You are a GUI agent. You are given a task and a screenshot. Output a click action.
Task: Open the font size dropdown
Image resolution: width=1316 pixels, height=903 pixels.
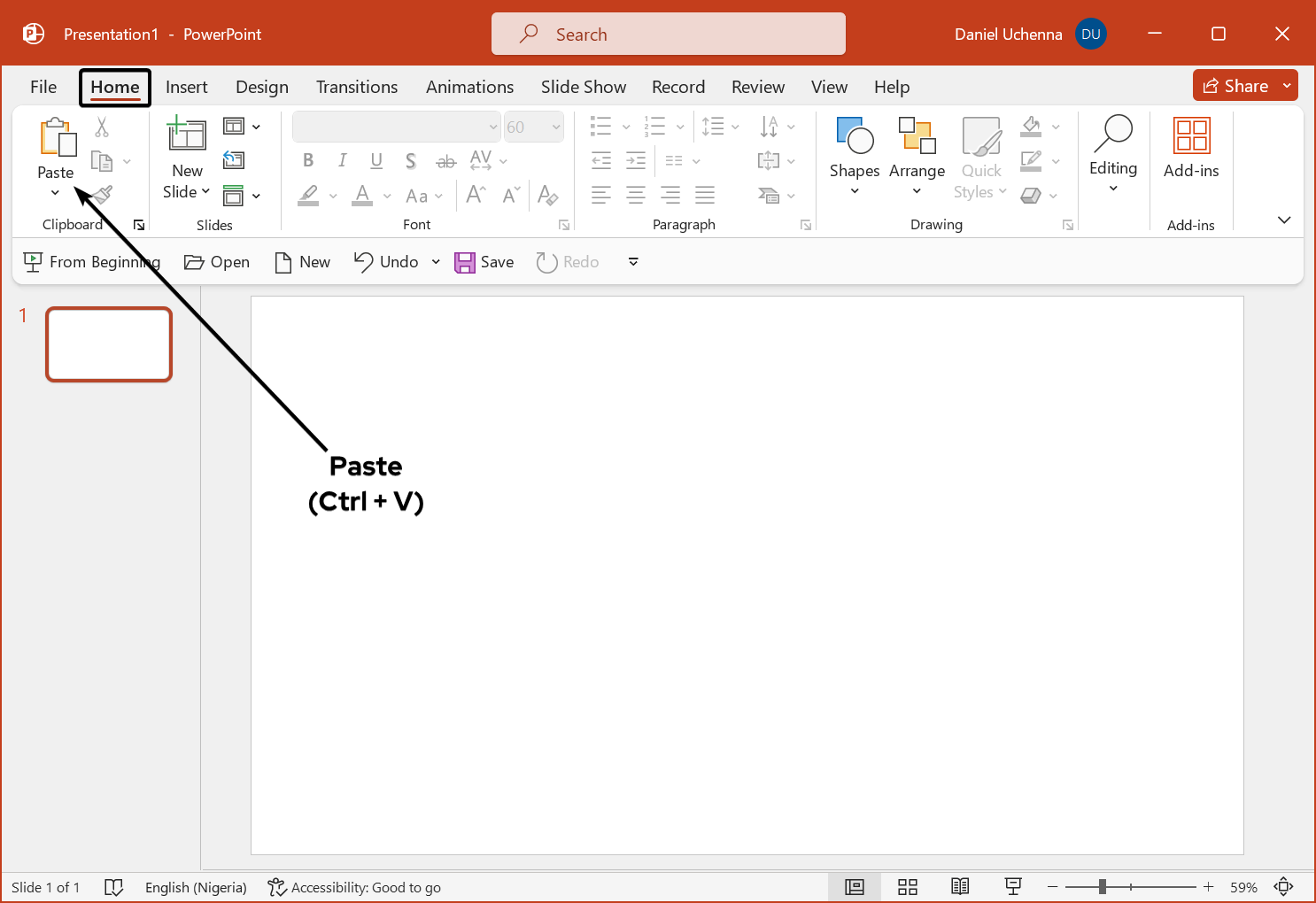(x=556, y=127)
